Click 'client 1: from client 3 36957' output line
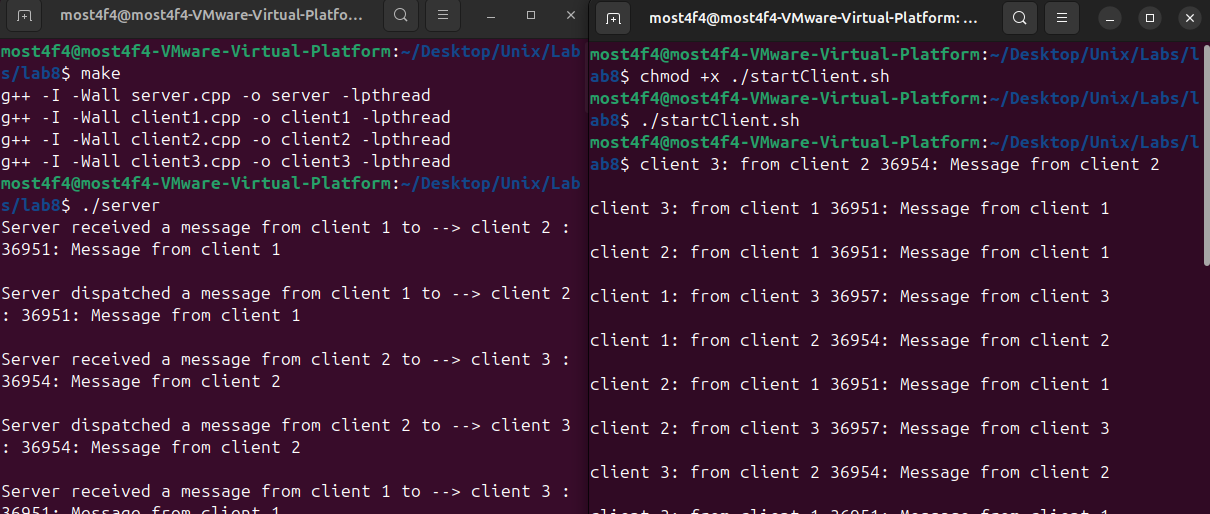This screenshot has height=514, width=1210. pos(850,296)
